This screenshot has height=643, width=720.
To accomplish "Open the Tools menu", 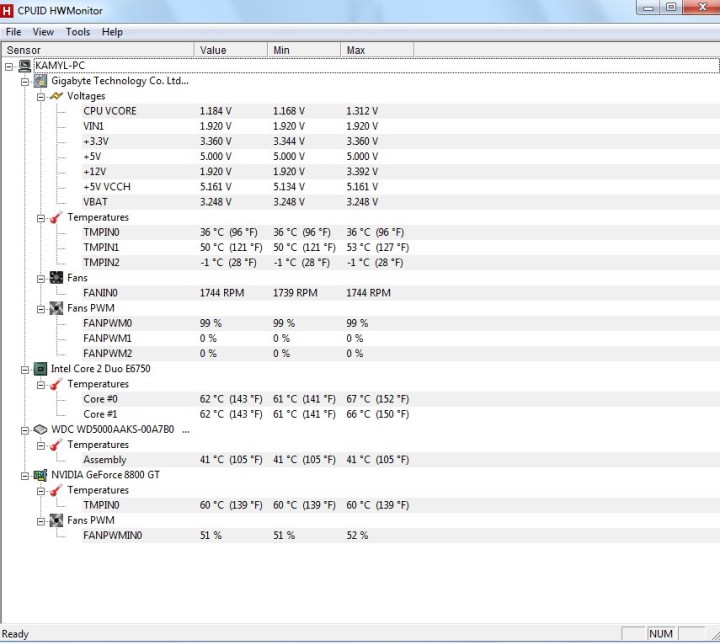I will pos(78,32).
